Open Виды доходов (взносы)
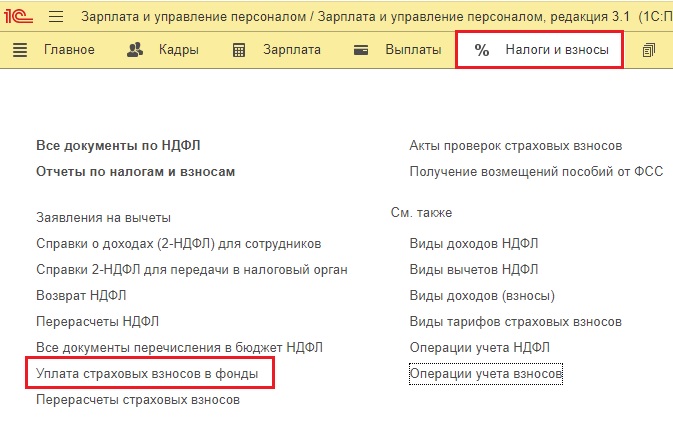The height and width of the screenshot is (427, 673). point(482,296)
